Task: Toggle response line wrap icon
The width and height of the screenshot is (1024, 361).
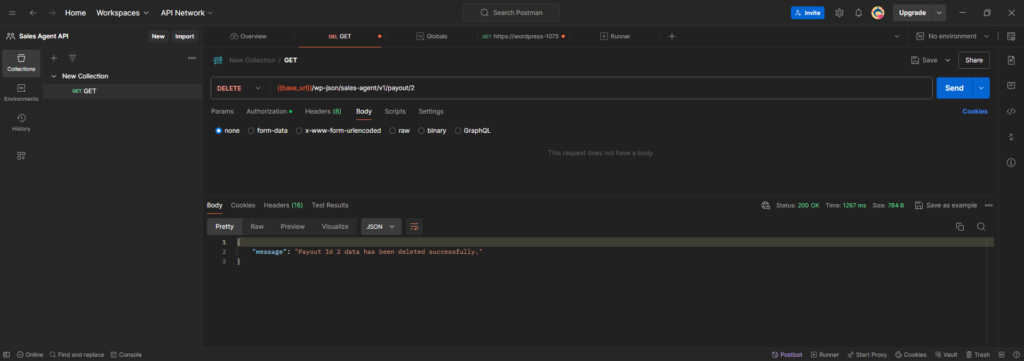Action: (414, 227)
